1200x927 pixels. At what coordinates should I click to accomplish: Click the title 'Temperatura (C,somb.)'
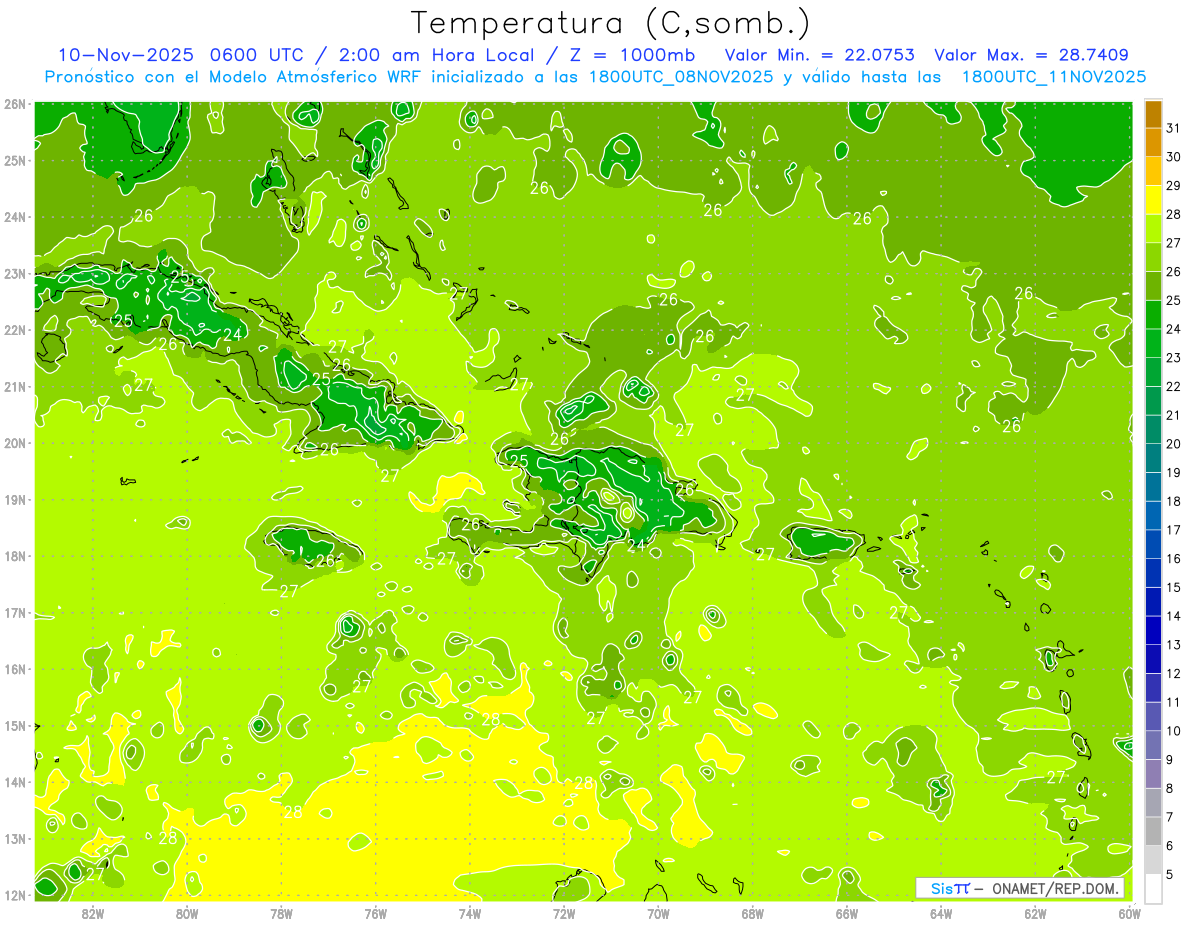(x=611, y=24)
